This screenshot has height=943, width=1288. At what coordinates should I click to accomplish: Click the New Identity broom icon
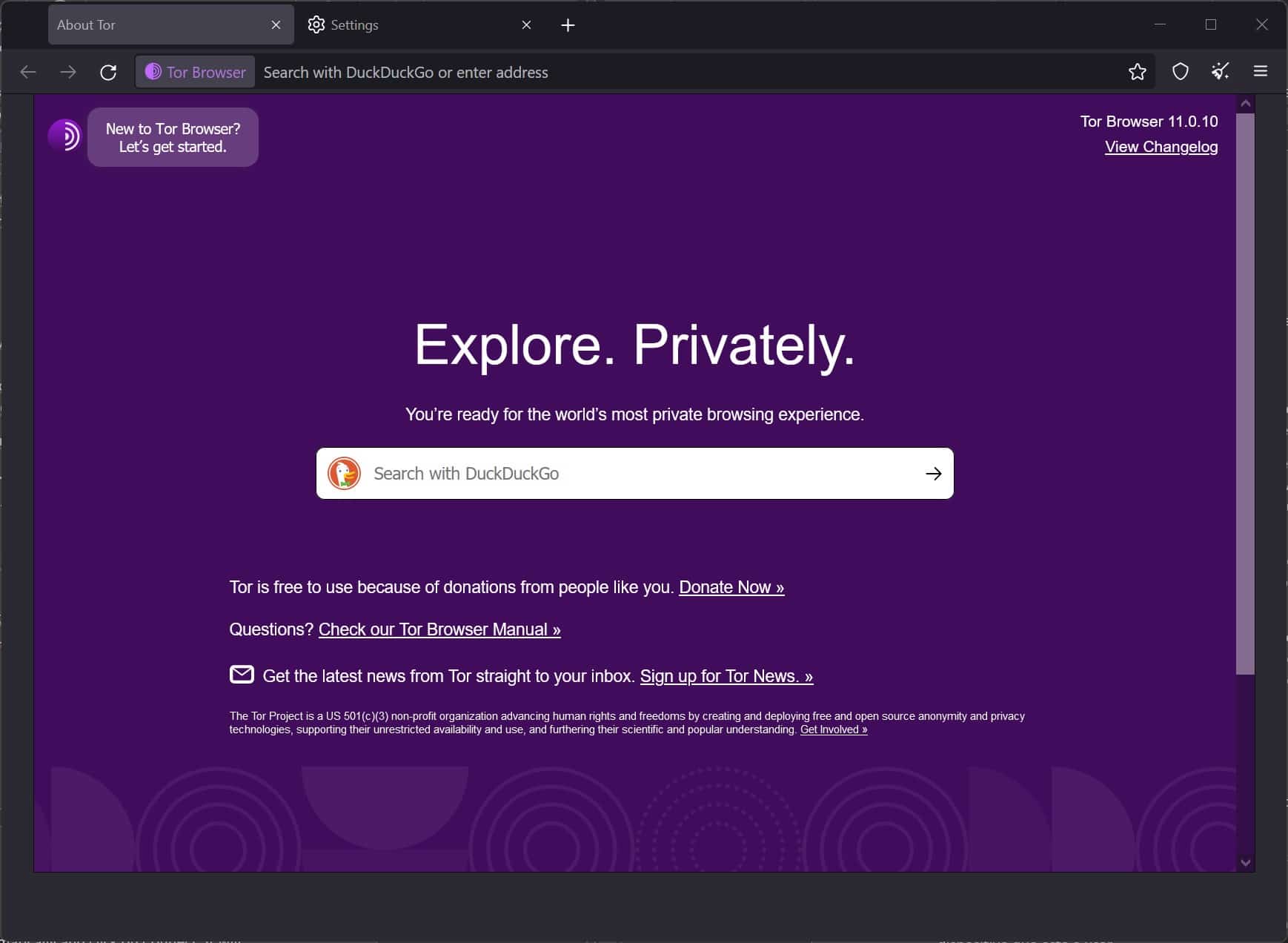[x=1220, y=72]
